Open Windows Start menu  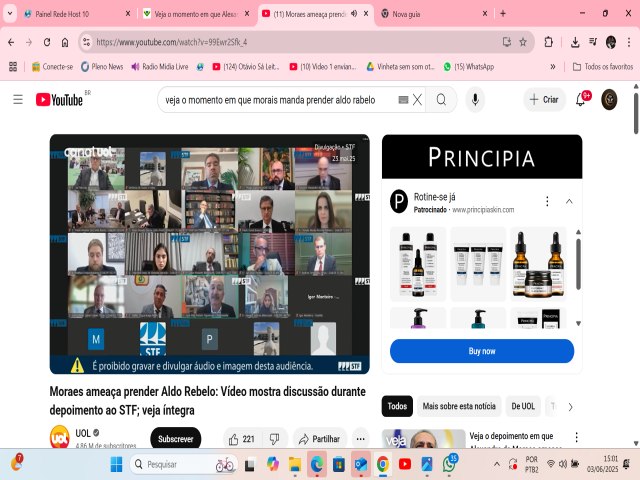point(116,464)
